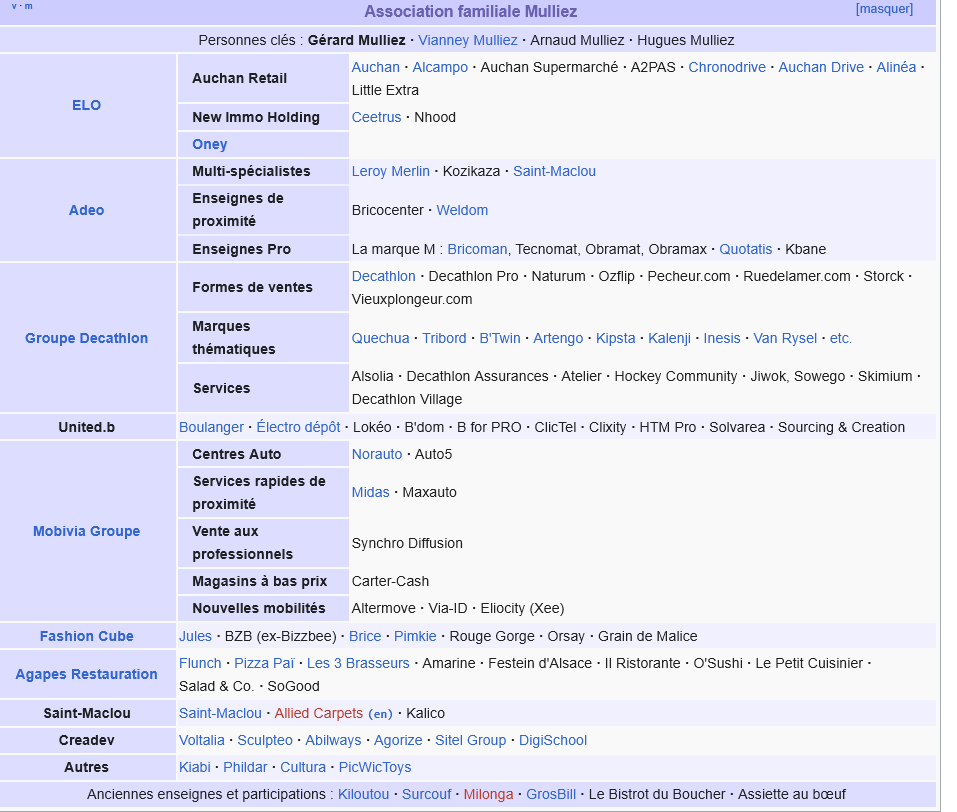Image resolution: width=957 pixels, height=812 pixels.
Task: Open the Kipsta brand link
Action: (x=615, y=338)
